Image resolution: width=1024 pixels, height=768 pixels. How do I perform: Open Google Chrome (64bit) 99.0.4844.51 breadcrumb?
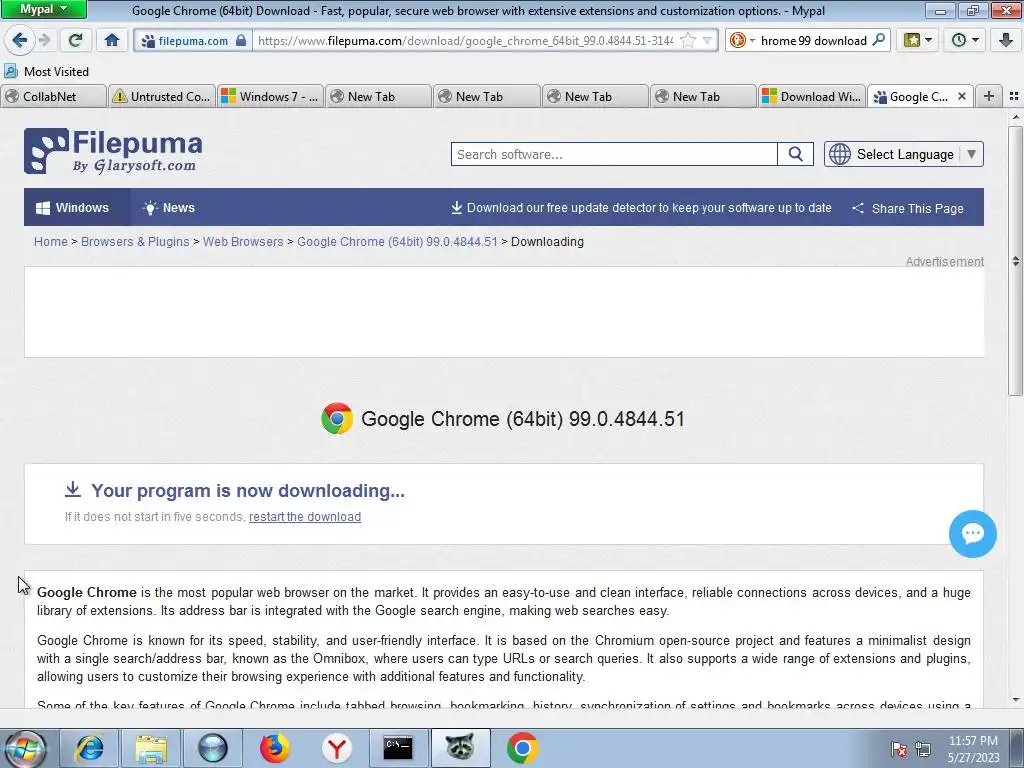point(397,242)
